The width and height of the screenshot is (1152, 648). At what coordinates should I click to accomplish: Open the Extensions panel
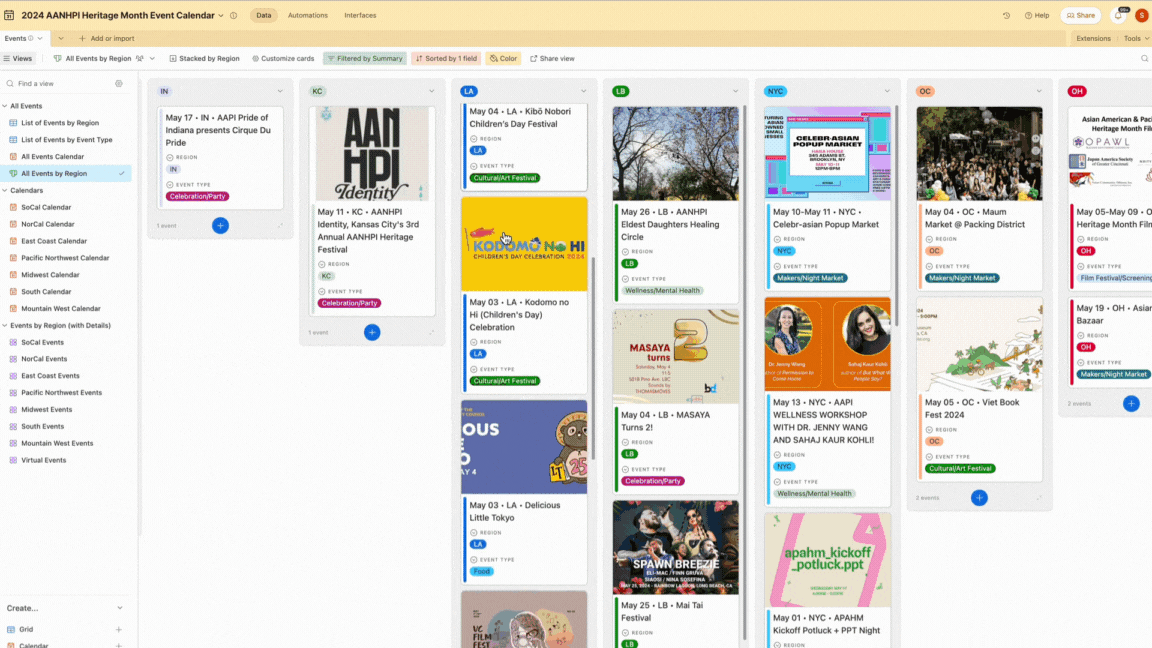click(1093, 38)
